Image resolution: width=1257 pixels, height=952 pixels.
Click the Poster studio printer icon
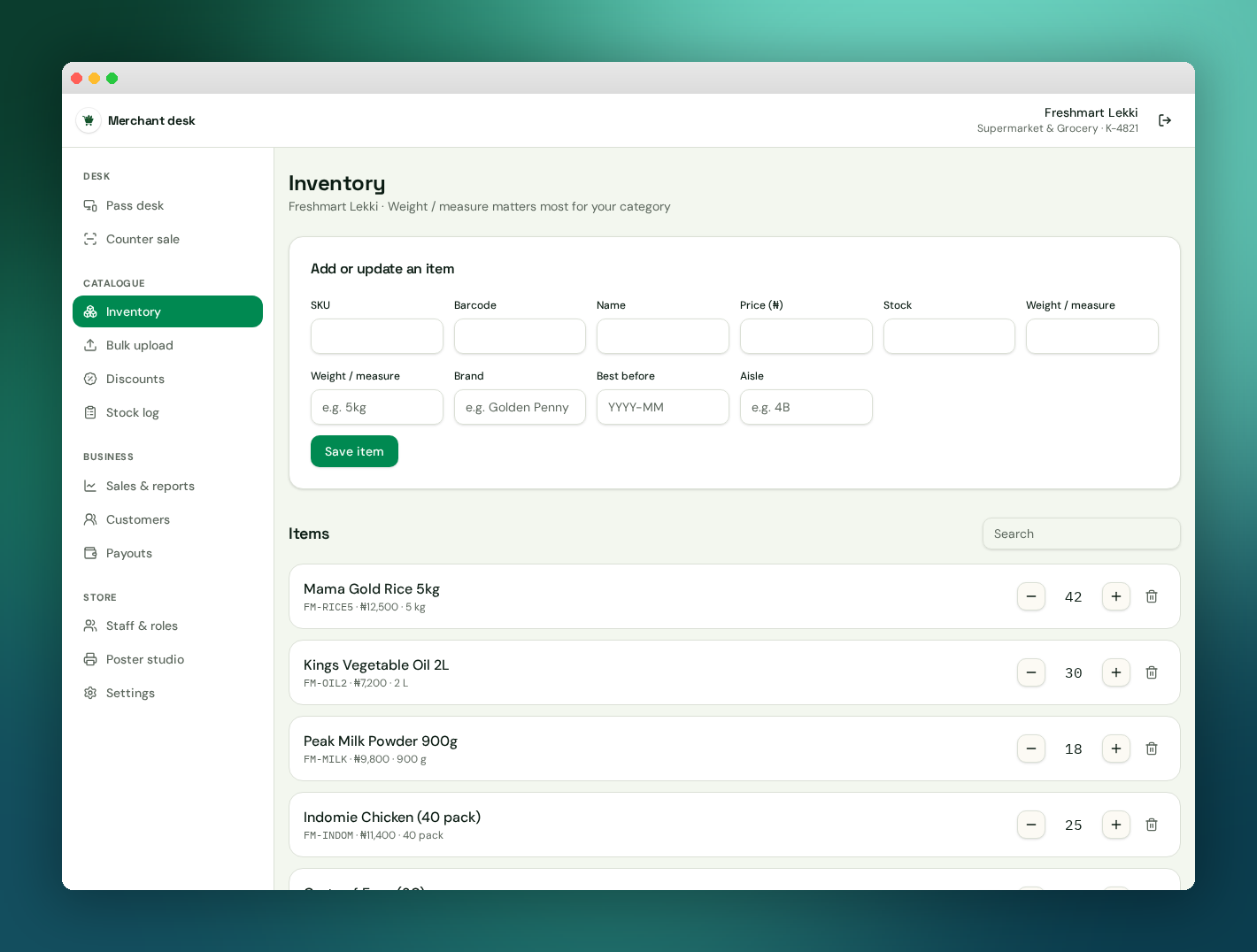(x=90, y=659)
